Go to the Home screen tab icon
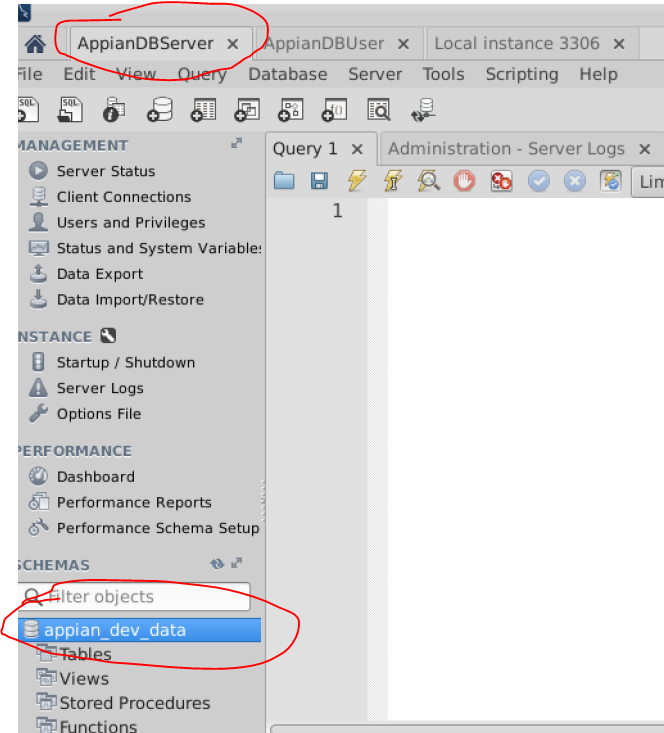The height and width of the screenshot is (733, 664). pos(35,44)
